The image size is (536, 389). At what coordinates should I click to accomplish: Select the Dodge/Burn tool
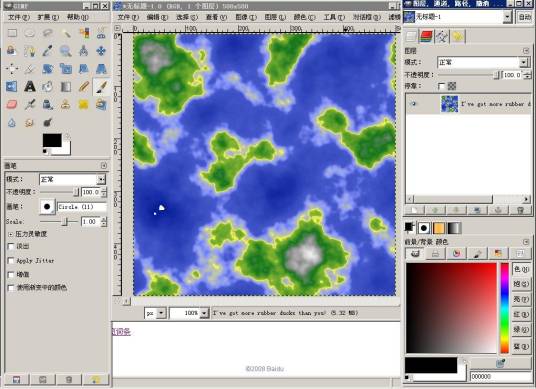coord(48,122)
